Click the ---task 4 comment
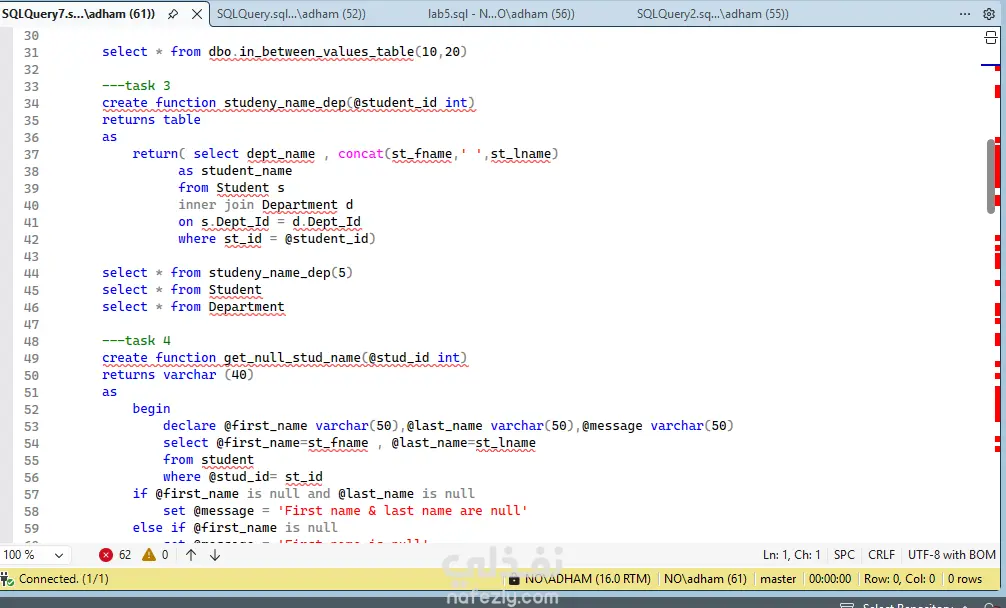The image size is (1006, 608). pos(136,341)
